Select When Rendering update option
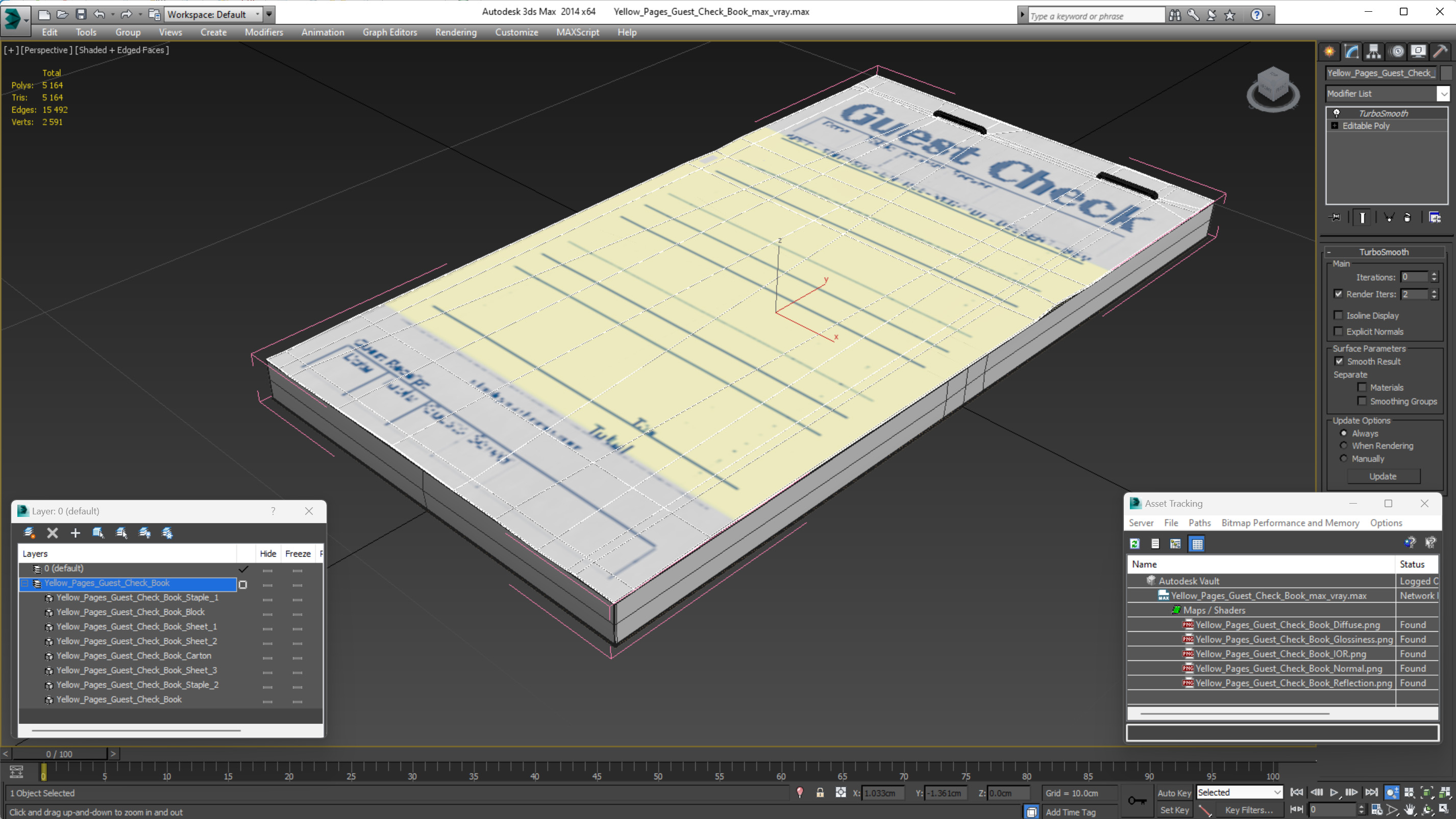The image size is (1456, 819). click(x=1344, y=445)
